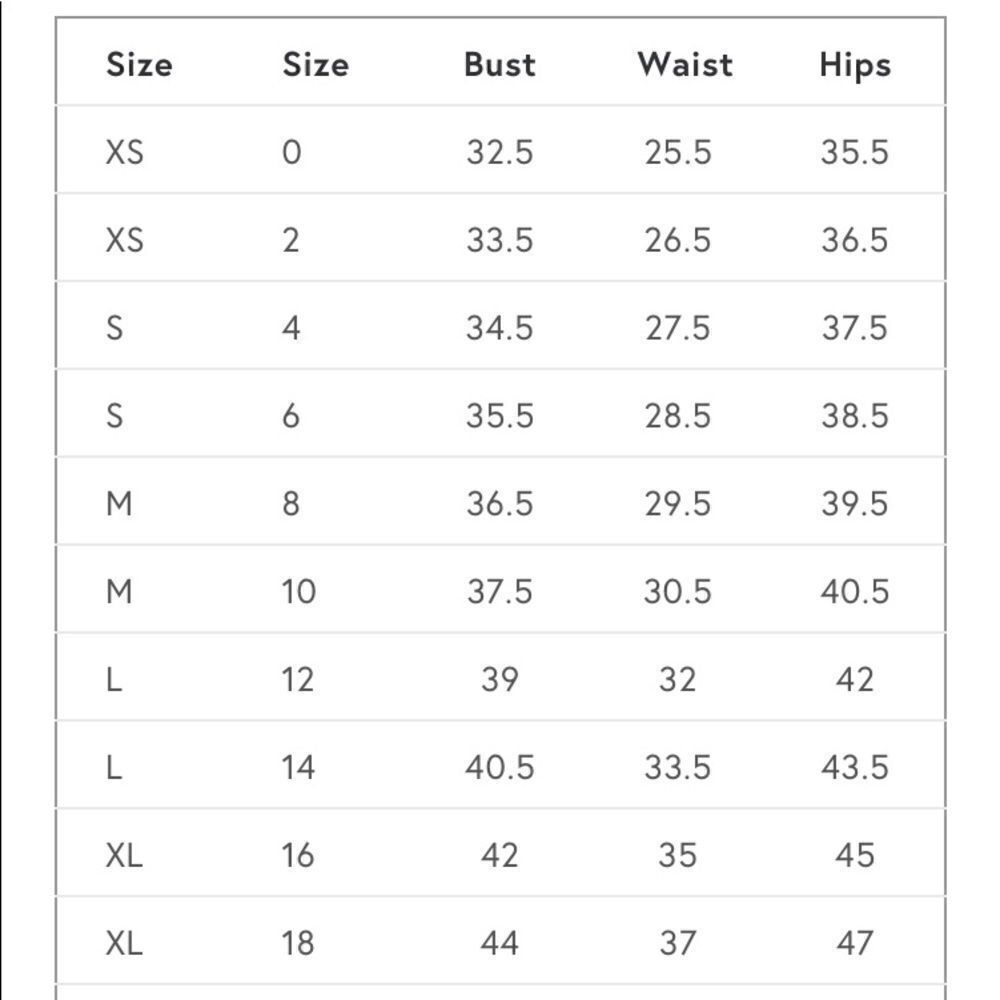This screenshot has height=1000, width=1000.
Task: Click the hips value 39.5
Action: [x=855, y=504]
